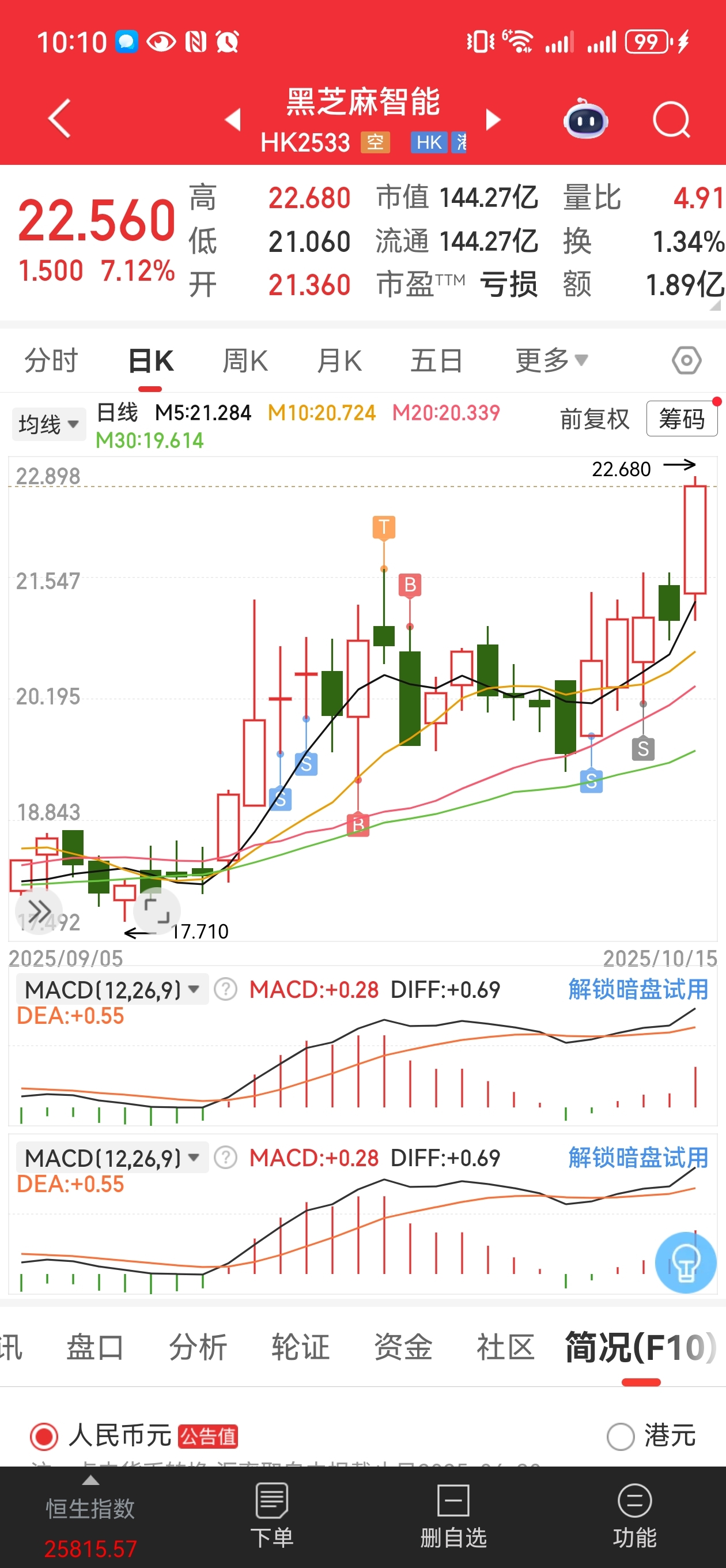The width and height of the screenshot is (726, 1568).
Task: Switch to previous stock with left triangle
Action: pyautogui.click(x=233, y=120)
